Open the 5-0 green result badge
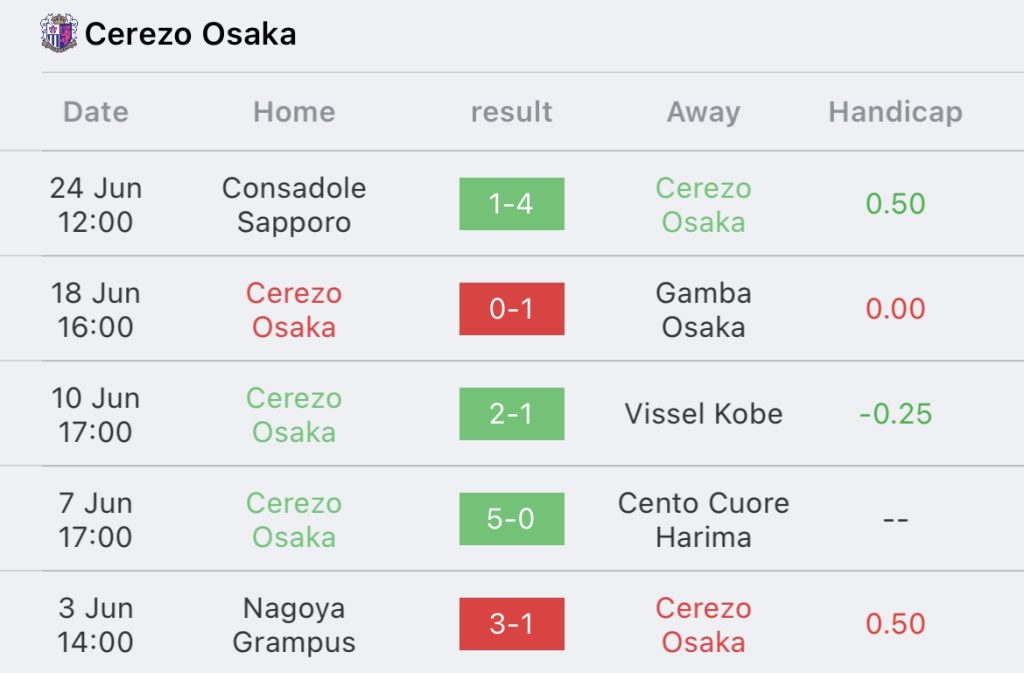 [511, 519]
